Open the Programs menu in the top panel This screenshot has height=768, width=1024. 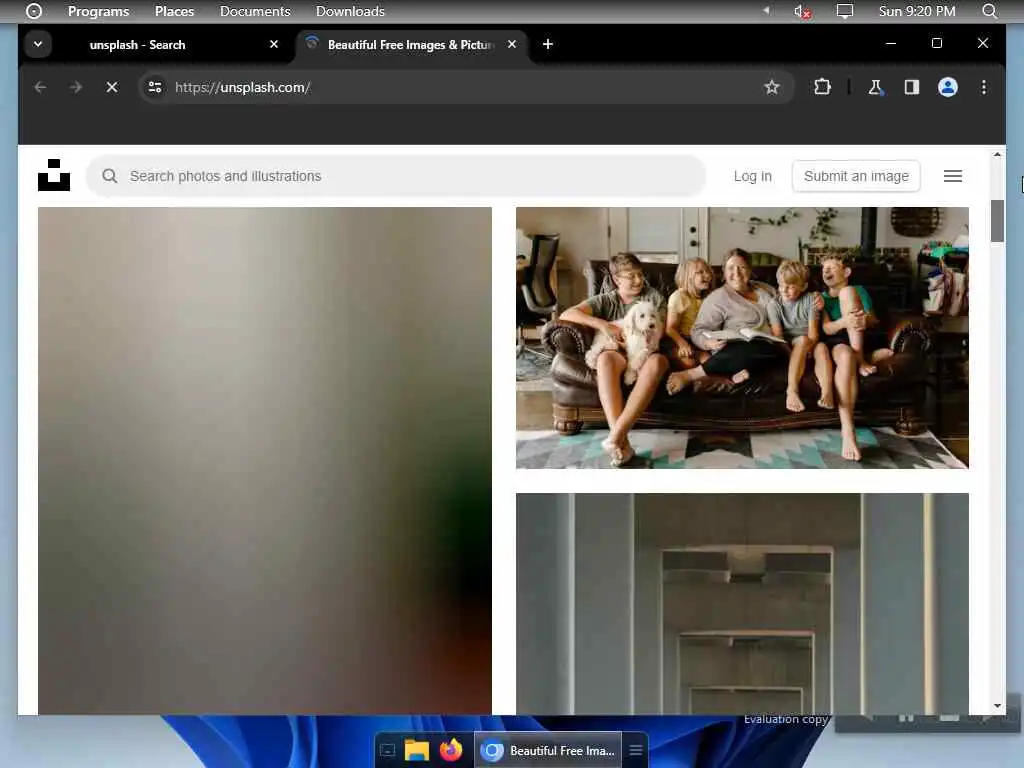(x=98, y=11)
